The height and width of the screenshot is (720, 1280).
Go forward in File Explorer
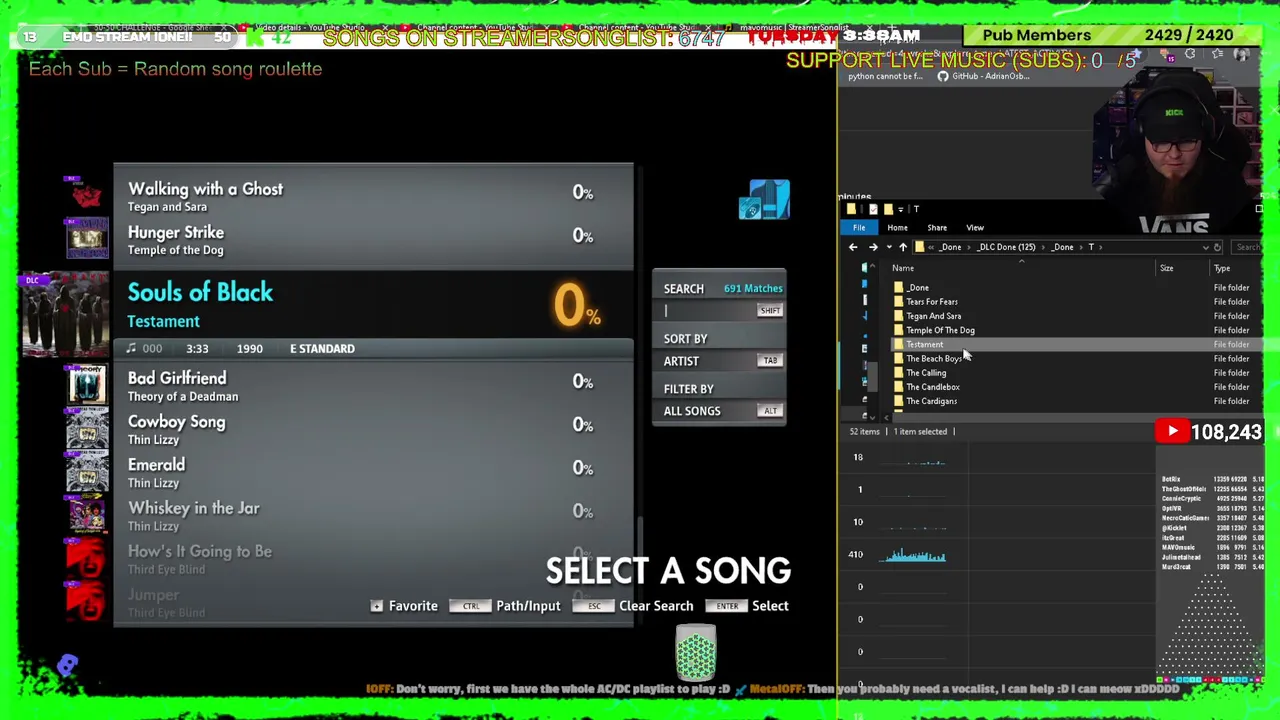[x=873, y=247]
